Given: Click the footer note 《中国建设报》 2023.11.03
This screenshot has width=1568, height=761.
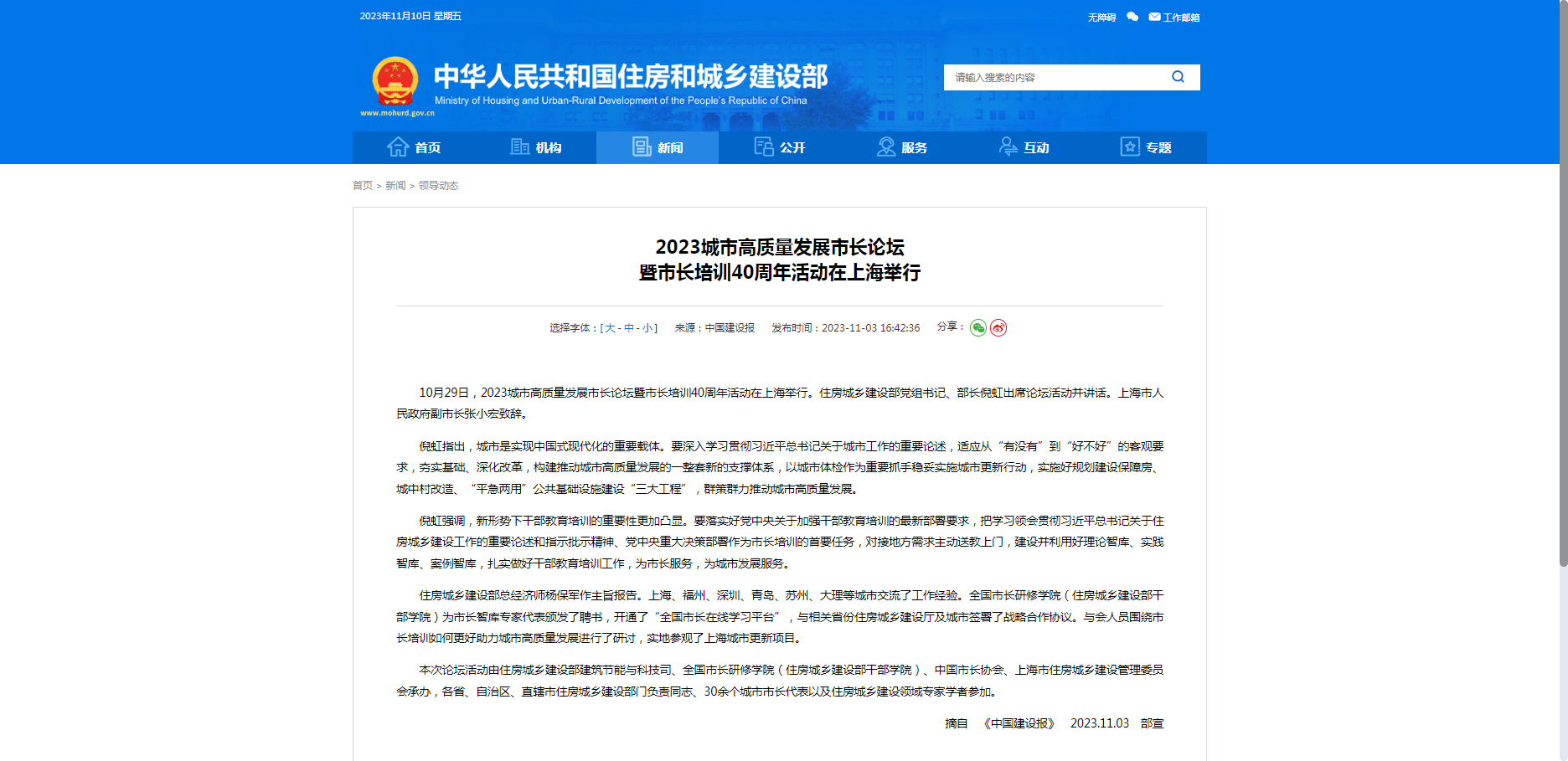Looking at the screenshot, I should (1056, 723).
